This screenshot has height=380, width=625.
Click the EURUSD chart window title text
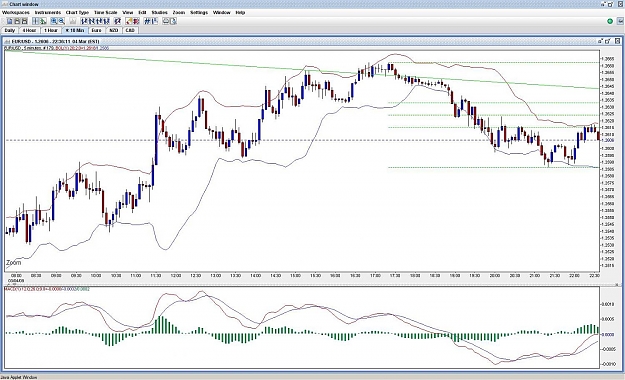[x=55, y=41]
